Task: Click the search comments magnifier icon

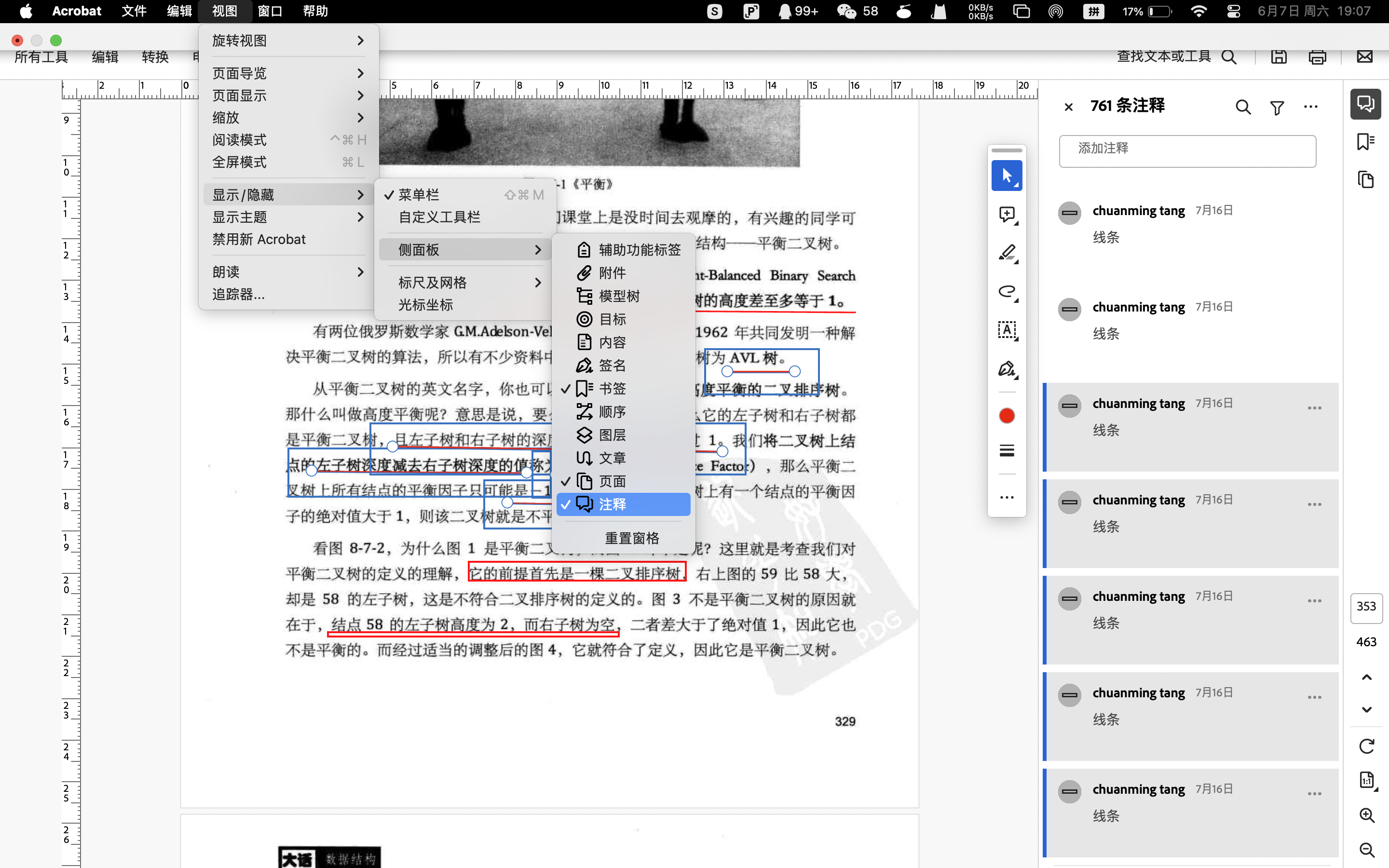Action: click(x=1243, y=108)
